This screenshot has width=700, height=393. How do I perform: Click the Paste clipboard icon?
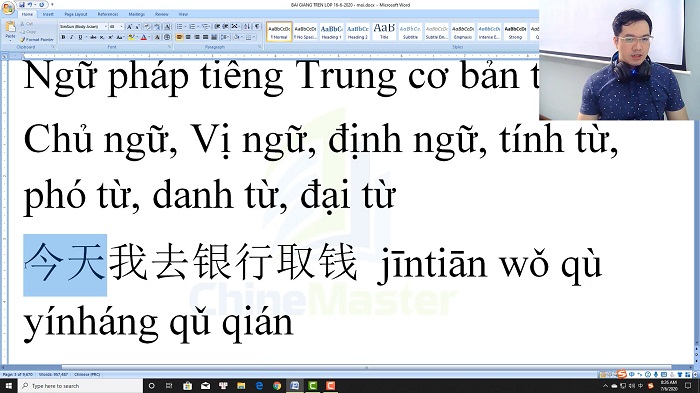(10, 26)
